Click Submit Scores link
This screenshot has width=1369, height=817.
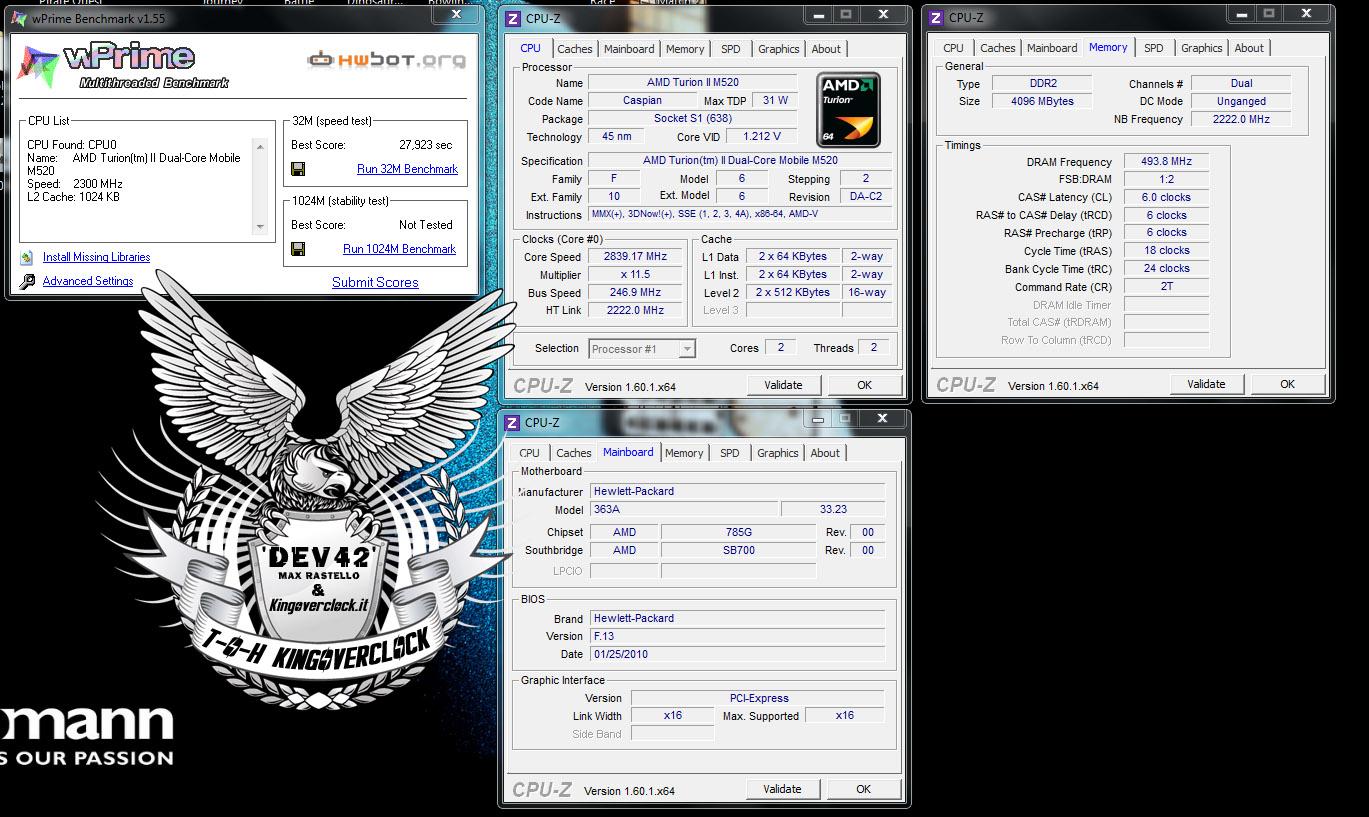375,282
